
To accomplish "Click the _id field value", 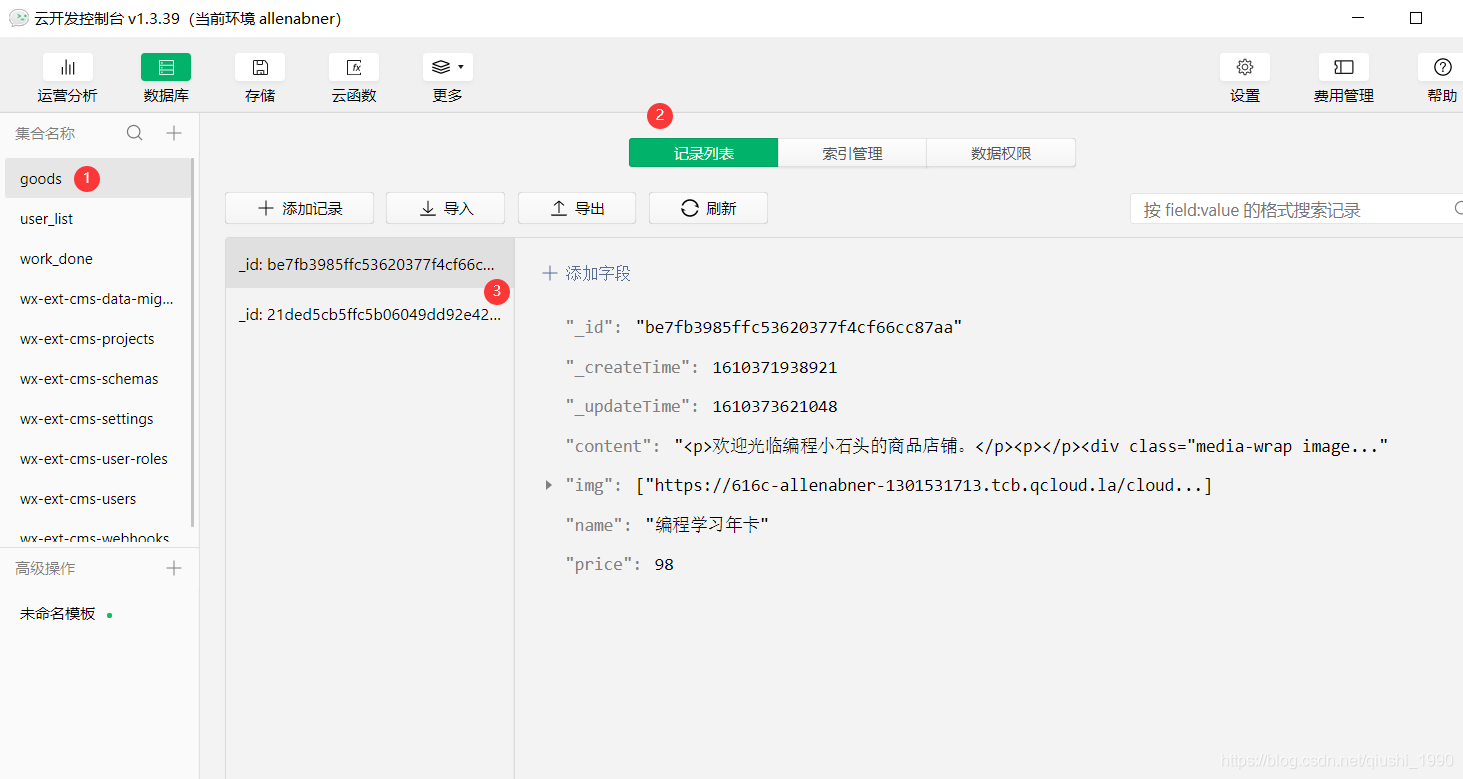I will click(x=799, y=327).
